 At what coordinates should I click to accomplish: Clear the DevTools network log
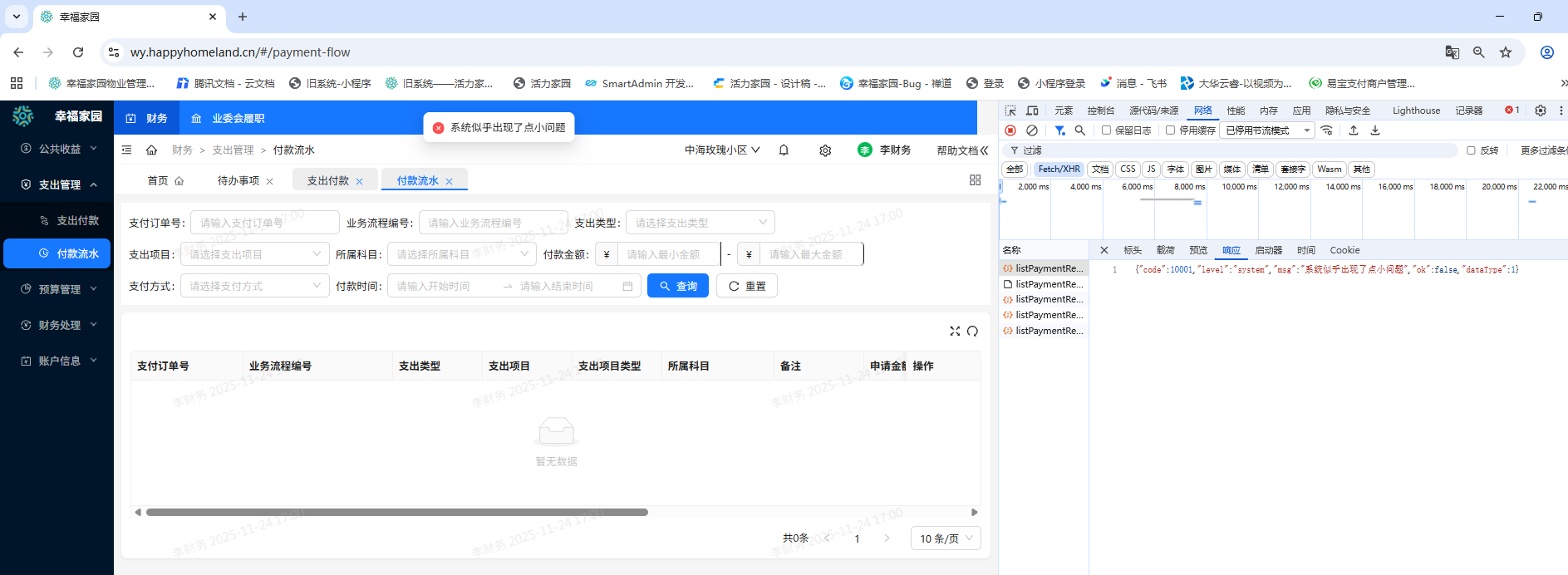[1032, 130]
